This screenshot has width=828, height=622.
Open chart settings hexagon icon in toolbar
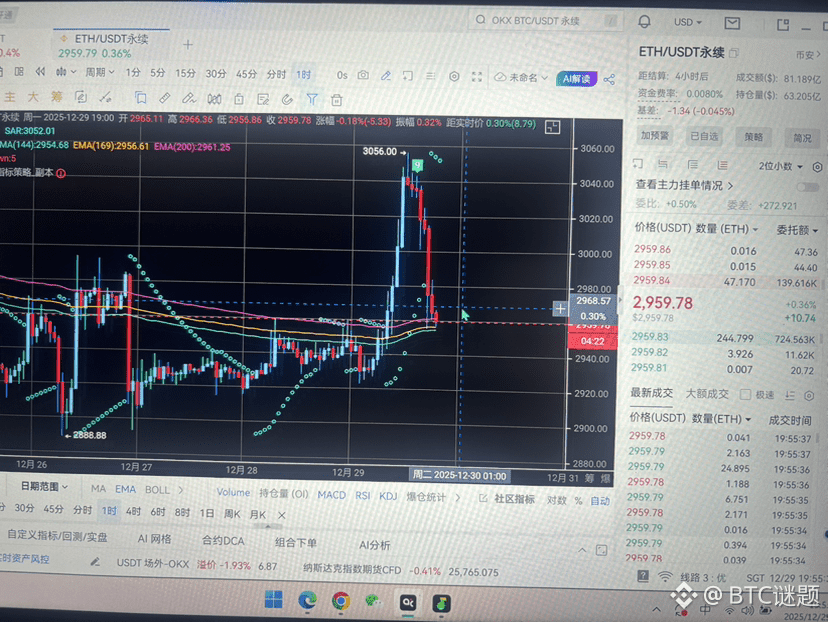click(454, 77)
